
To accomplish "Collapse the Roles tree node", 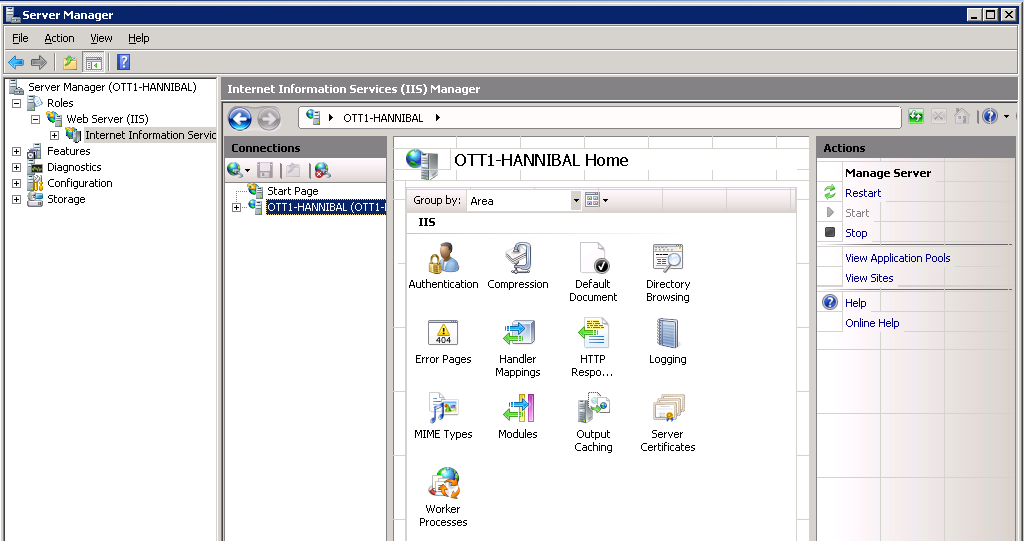I will (16, 103).
